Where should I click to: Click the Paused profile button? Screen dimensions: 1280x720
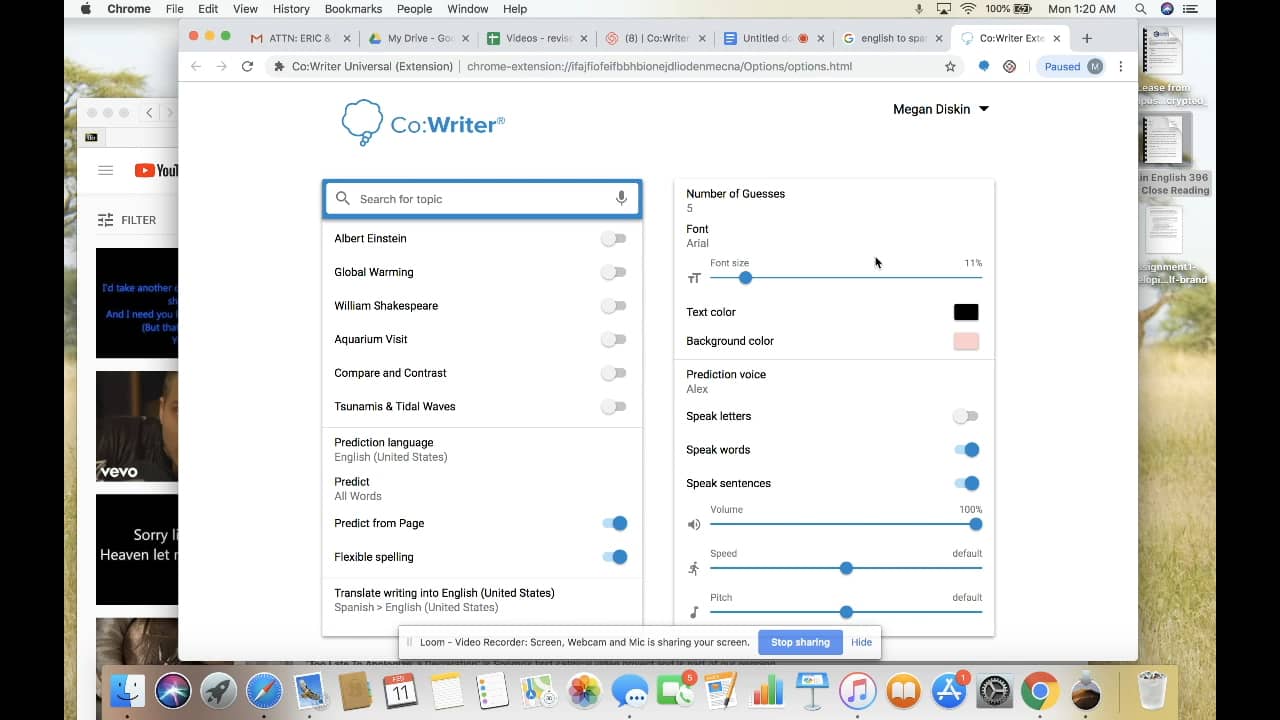coord(1072,66)
